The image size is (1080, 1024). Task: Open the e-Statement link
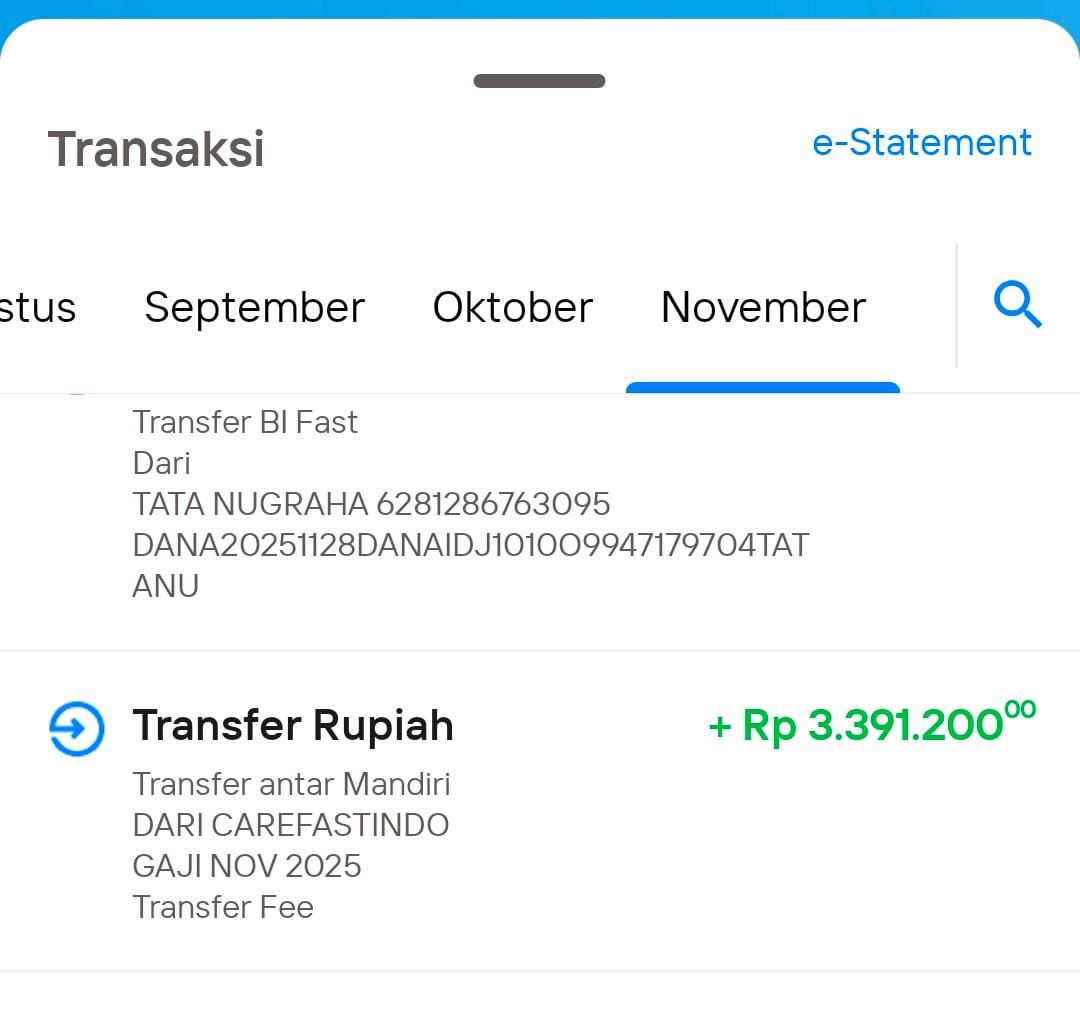click(x=921, y=143)
